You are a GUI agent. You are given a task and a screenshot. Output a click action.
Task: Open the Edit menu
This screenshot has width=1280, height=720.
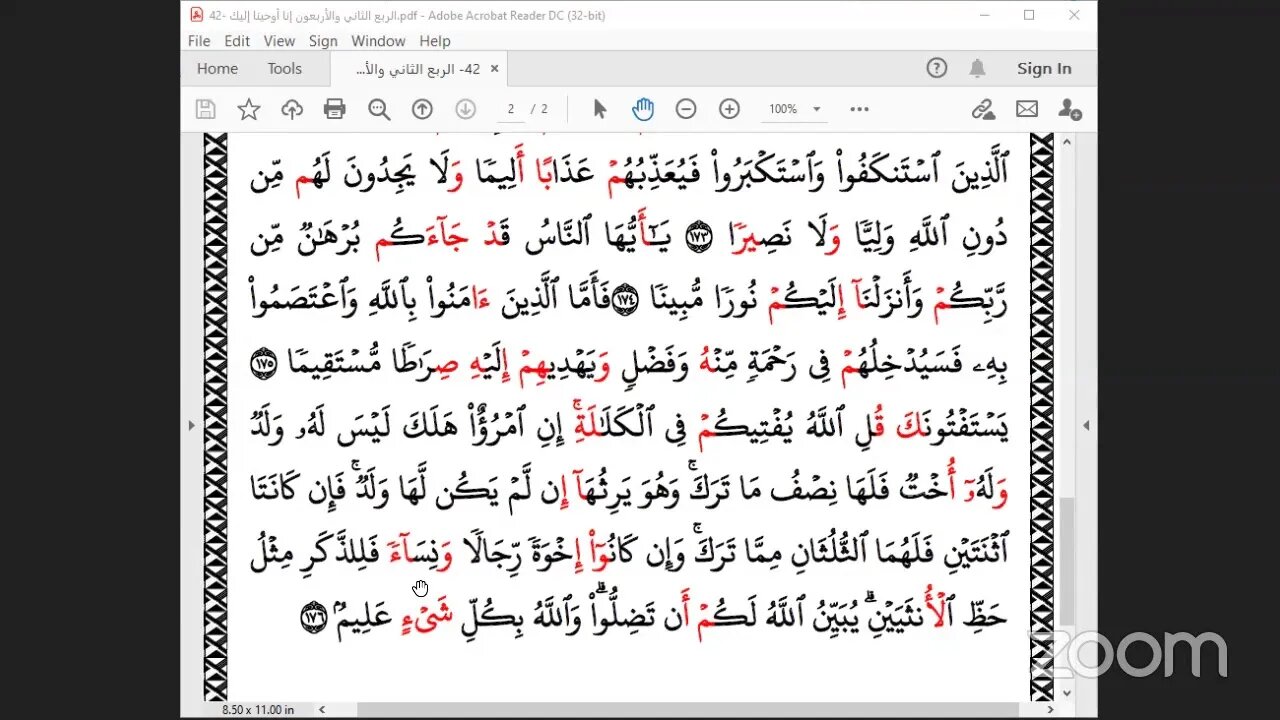(x=237, y=41)
